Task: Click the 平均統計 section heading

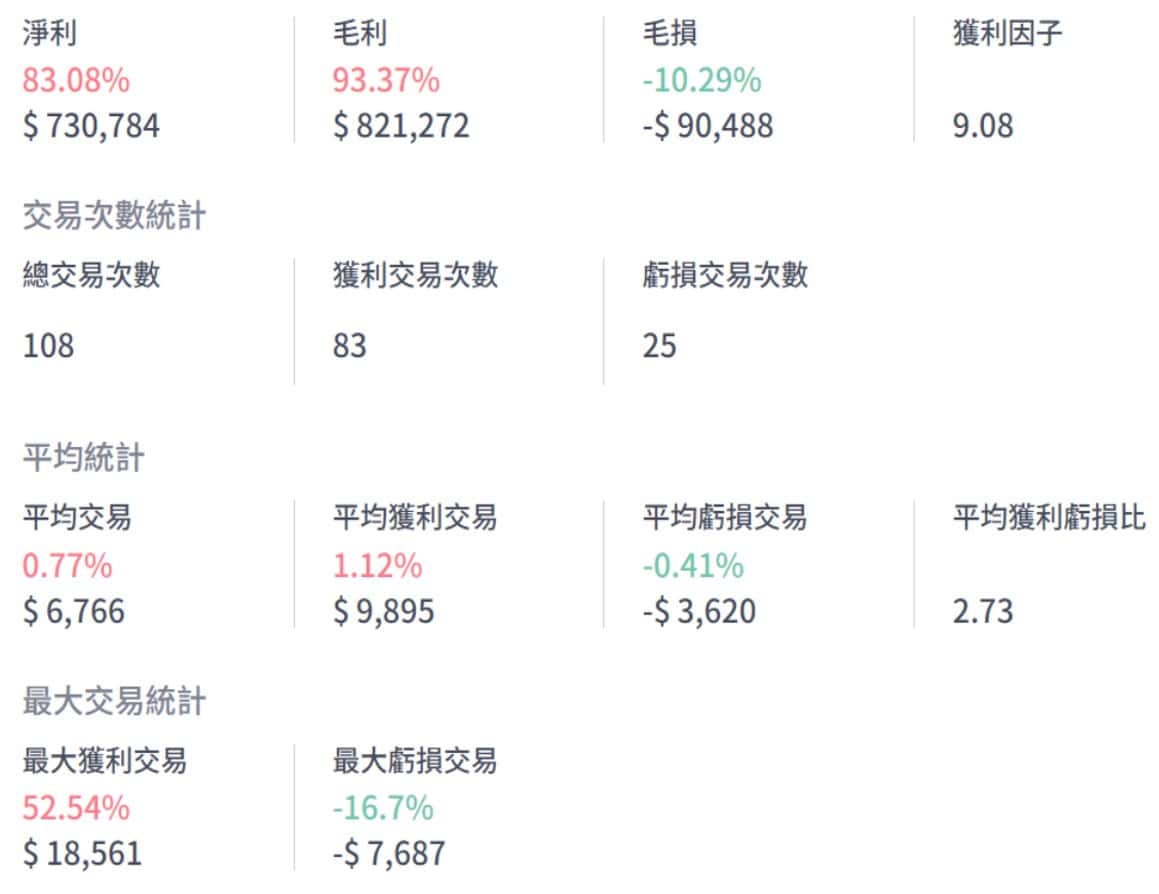Action: coord(83,458)
